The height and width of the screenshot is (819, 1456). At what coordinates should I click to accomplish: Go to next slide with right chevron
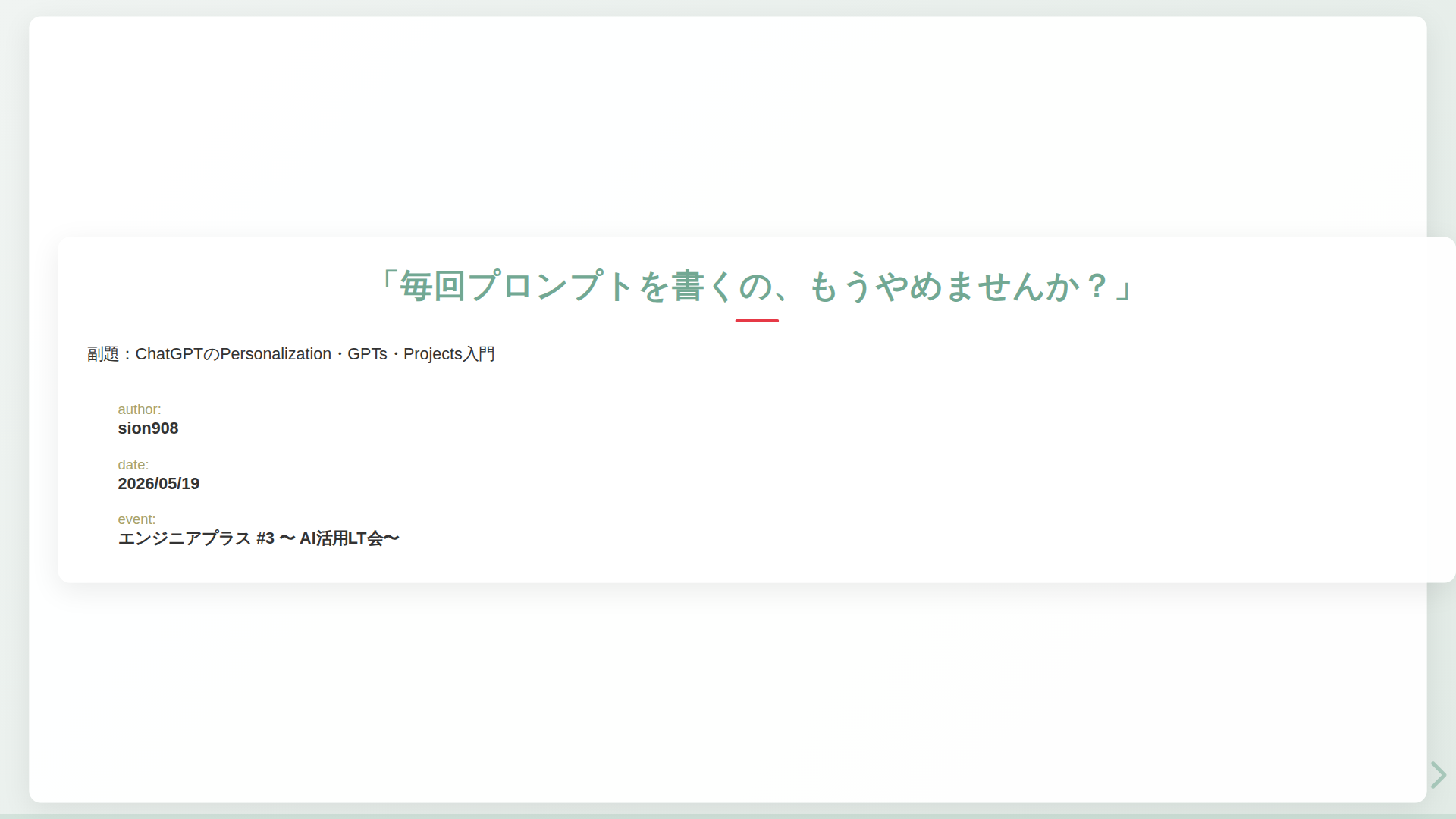[1439, 775]
